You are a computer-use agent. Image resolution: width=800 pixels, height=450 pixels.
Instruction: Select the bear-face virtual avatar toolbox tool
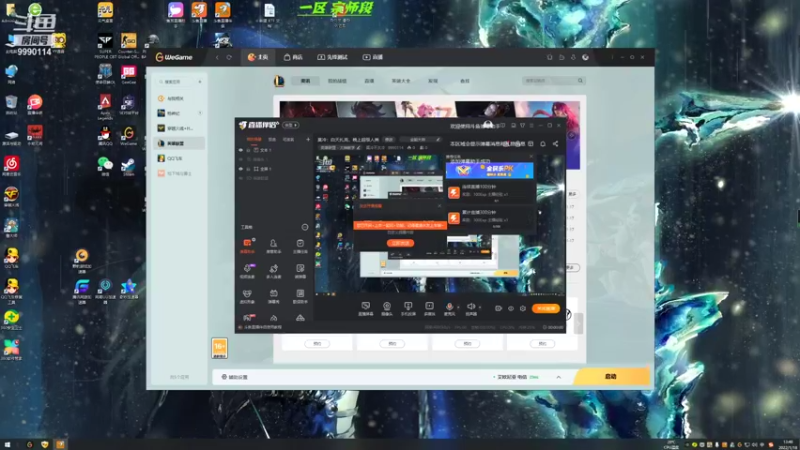coord(247,295)
